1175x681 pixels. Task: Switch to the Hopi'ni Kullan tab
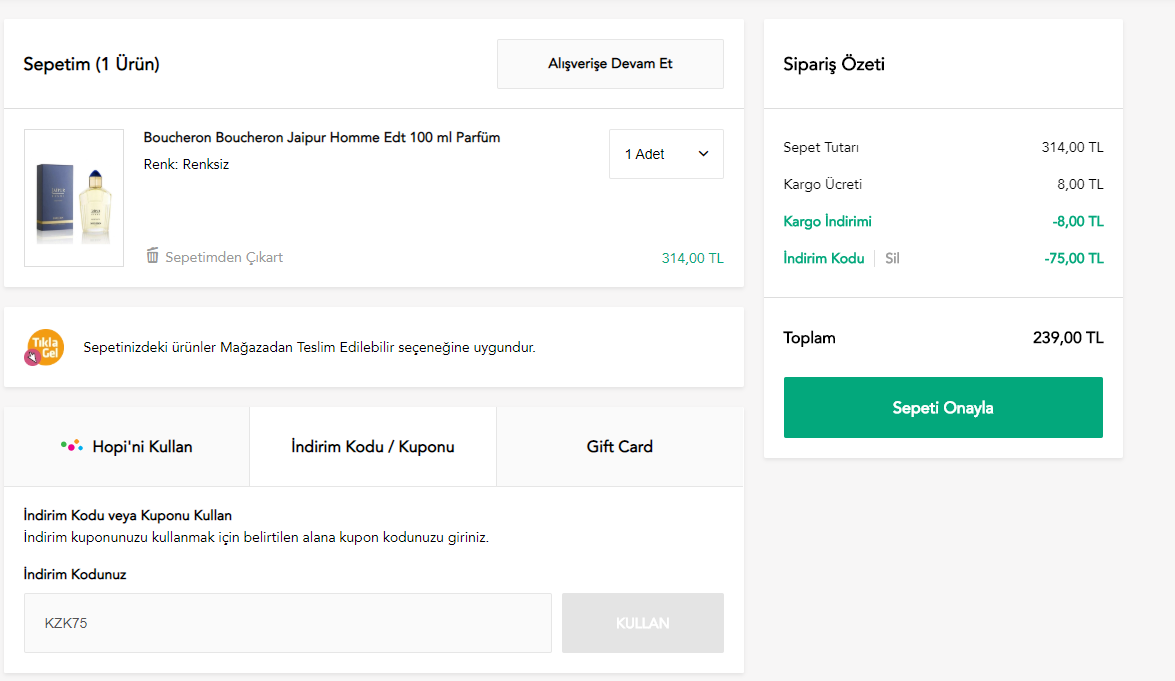point(127,446)
